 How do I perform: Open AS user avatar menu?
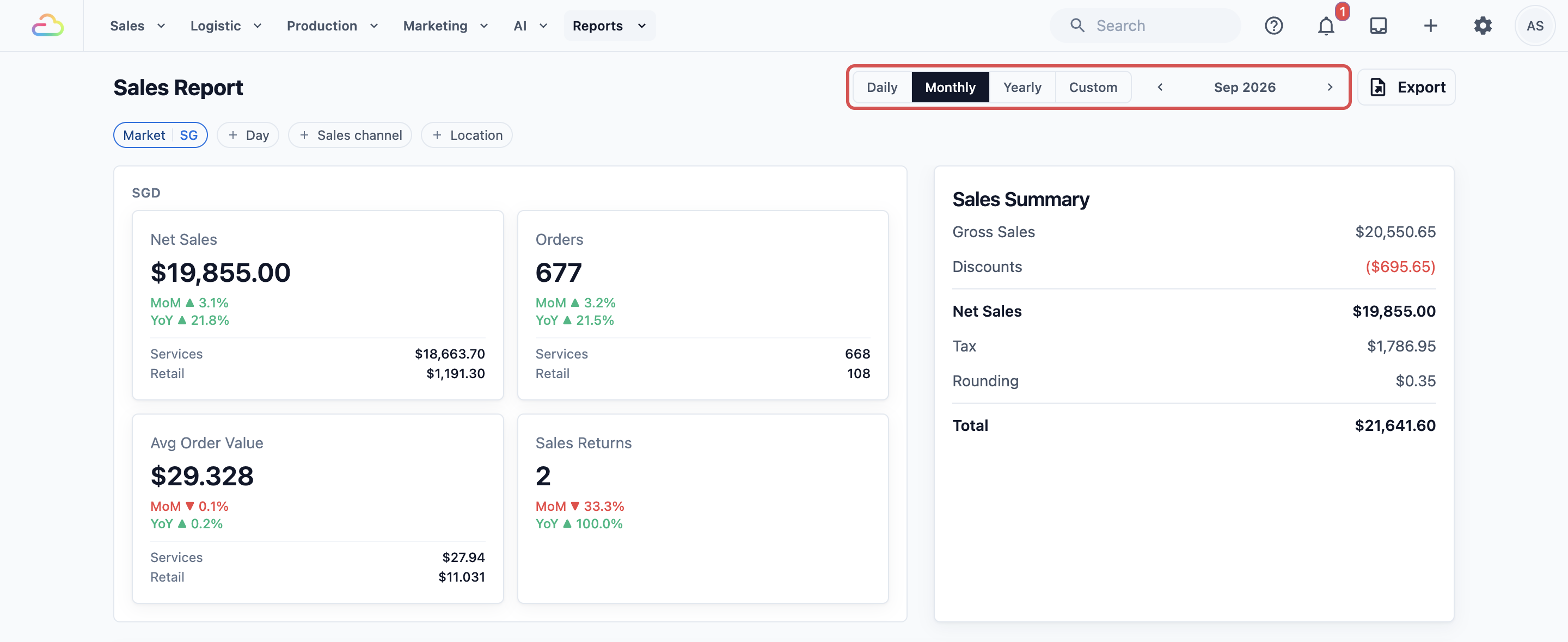(x=1535, y=26)
